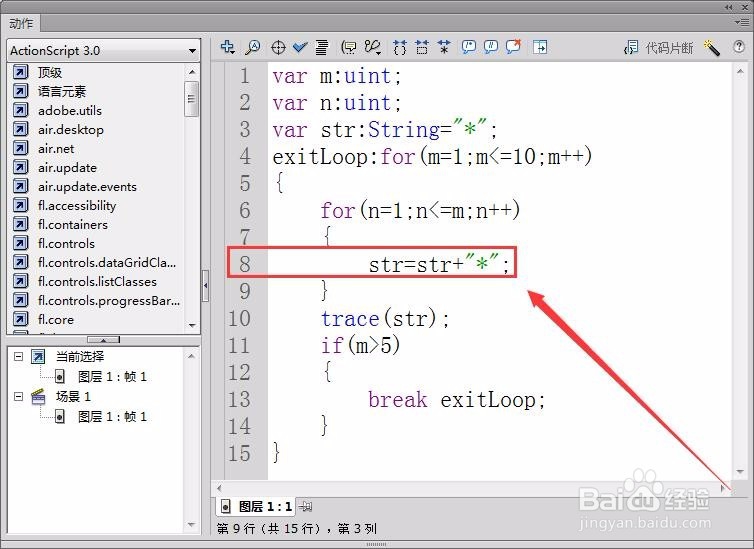Viewport: 754px width, 549px height.
Task: Open the fl.core package
Action: click(x=56, y=320)
